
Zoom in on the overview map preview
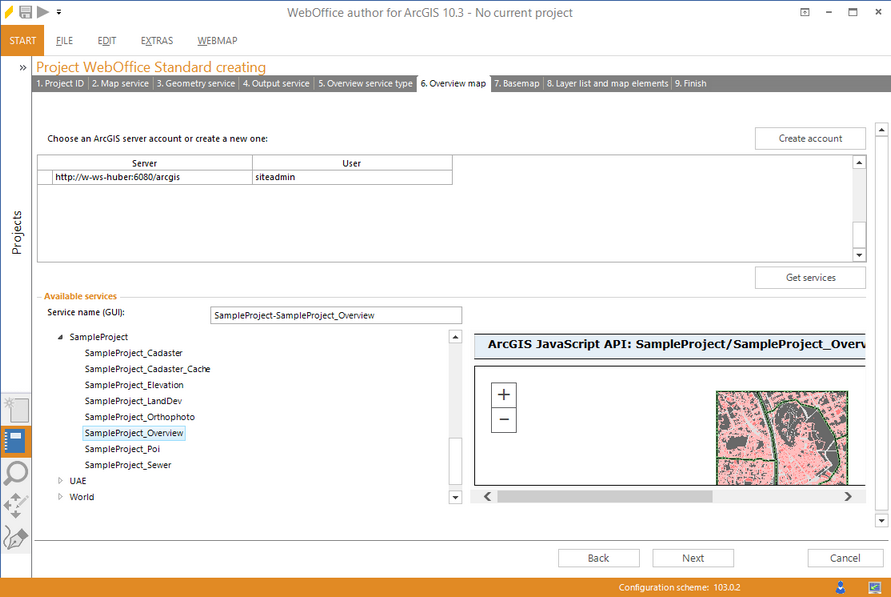point(504,395)
